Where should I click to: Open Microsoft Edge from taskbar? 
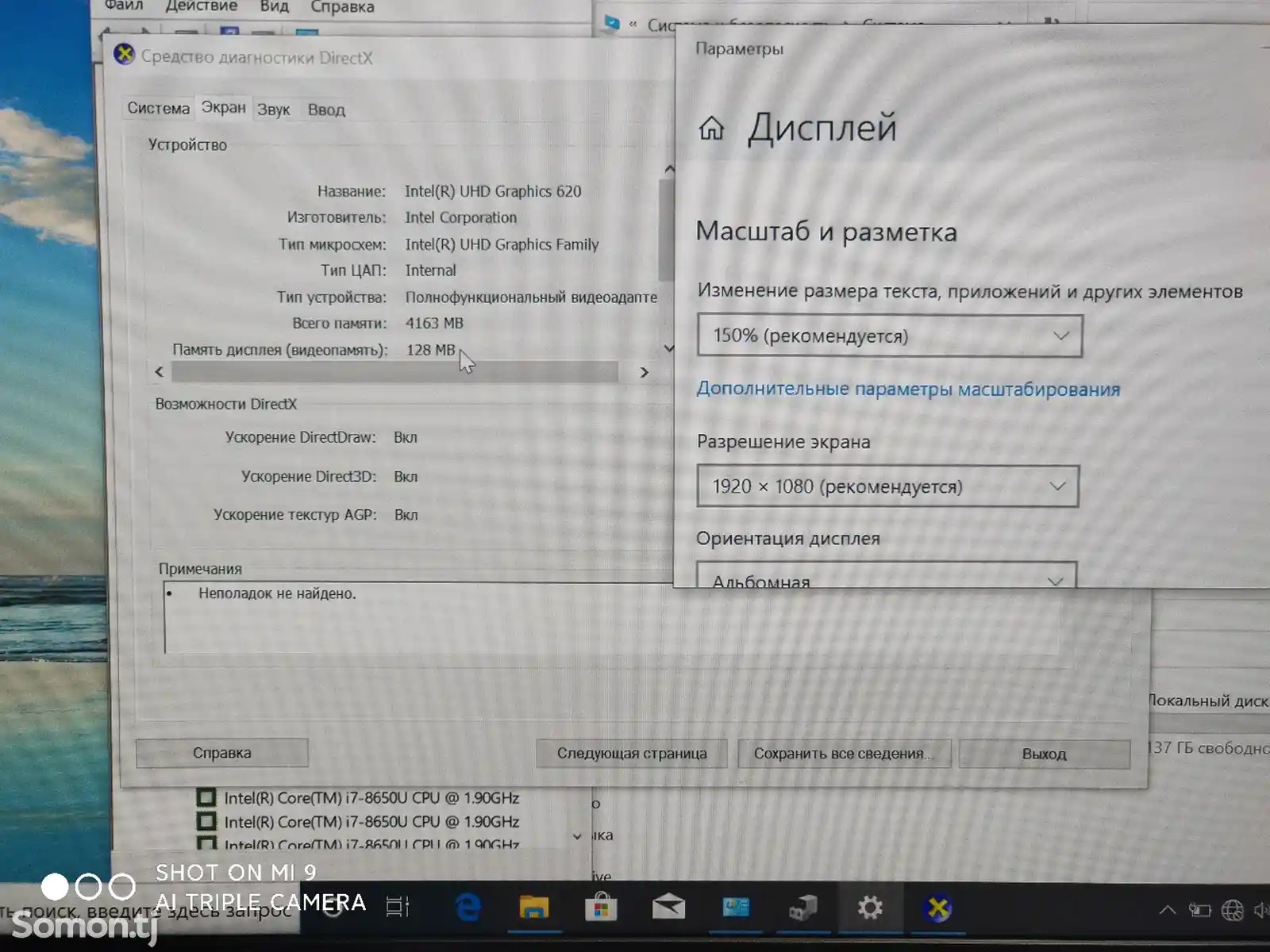point(468,907)
